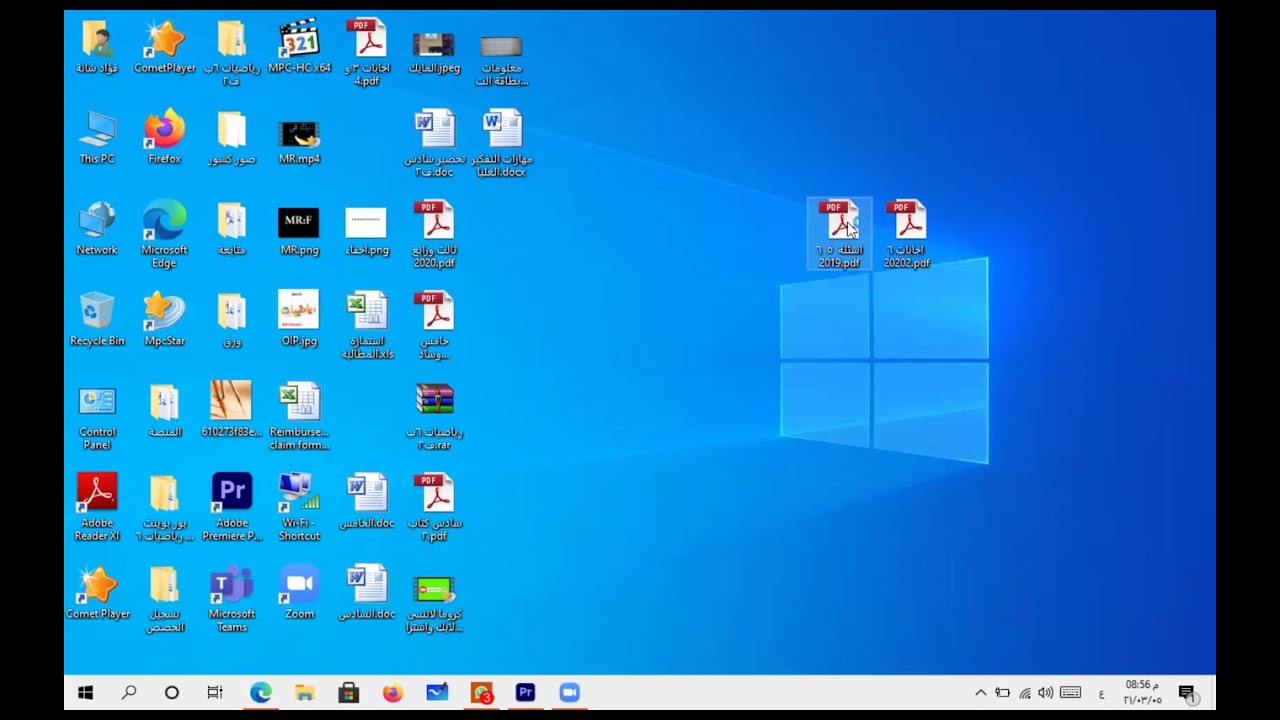Select the تسجيل الحصص folder
The height and width of the screenshot is (720, 1280).
[164, 599]
